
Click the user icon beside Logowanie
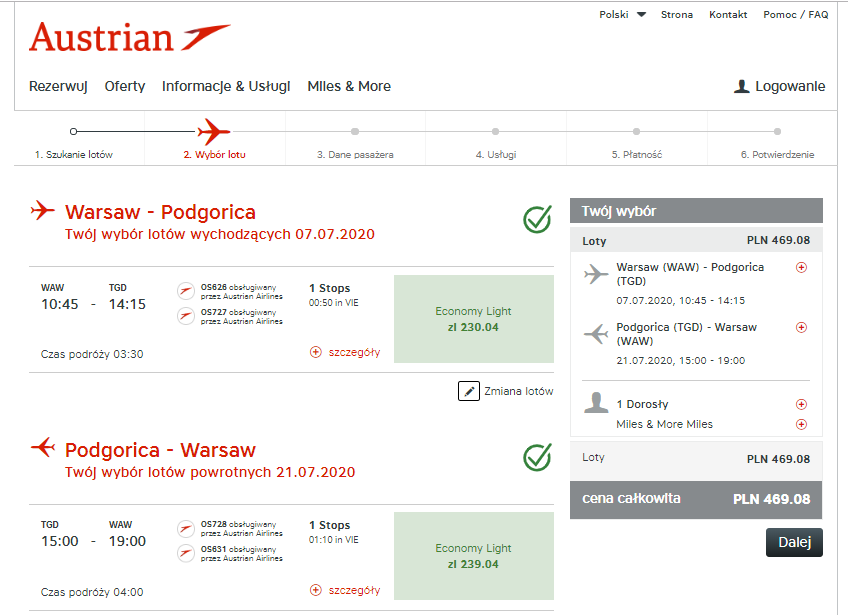pyautogui.click(x=741, y=86)
